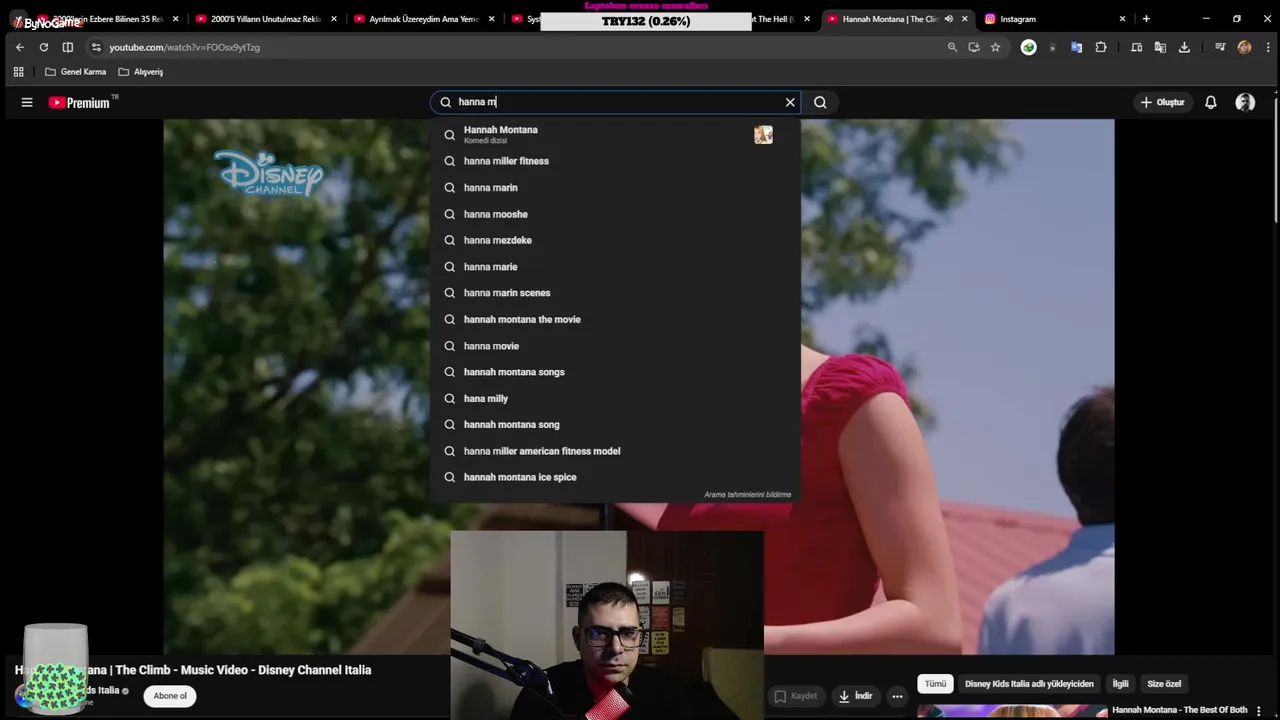Pick suggestion hana milly
Screen dimensions: 1280x720
pyautogui.click(x=615, y=398)
